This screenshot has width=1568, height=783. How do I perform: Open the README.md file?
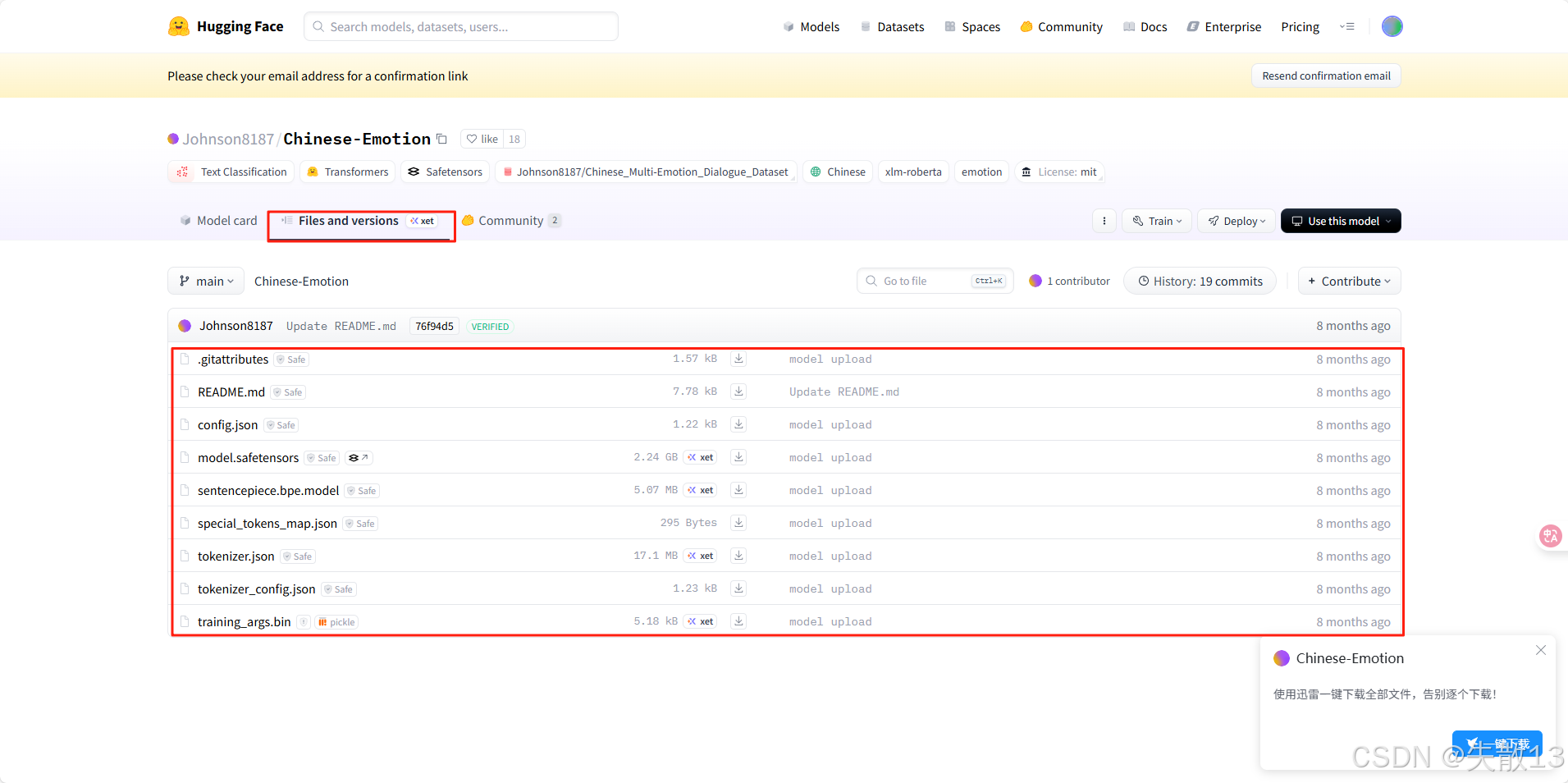(x=231, y=392)
